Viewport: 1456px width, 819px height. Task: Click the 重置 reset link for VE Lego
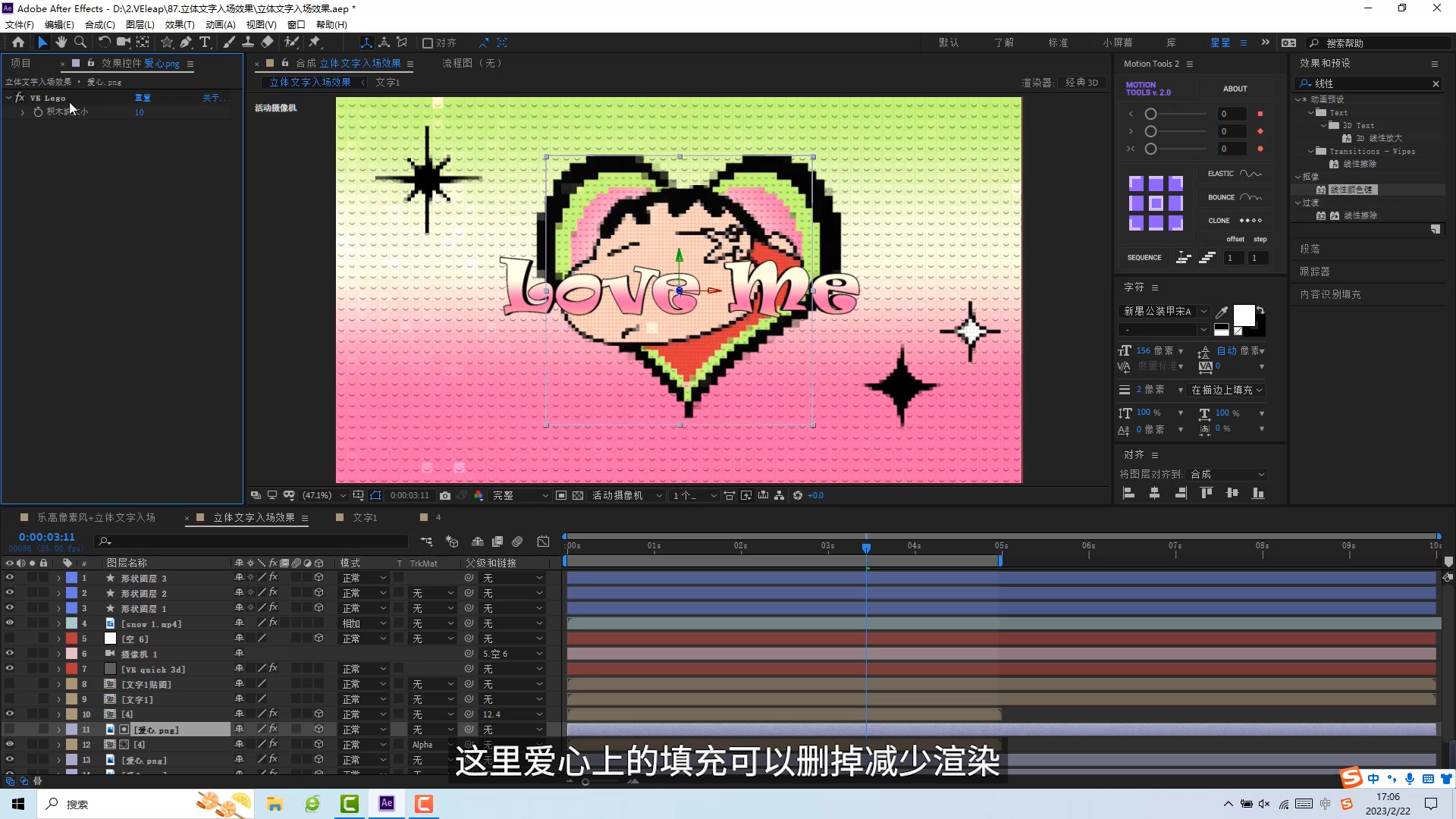coord(143,98)
